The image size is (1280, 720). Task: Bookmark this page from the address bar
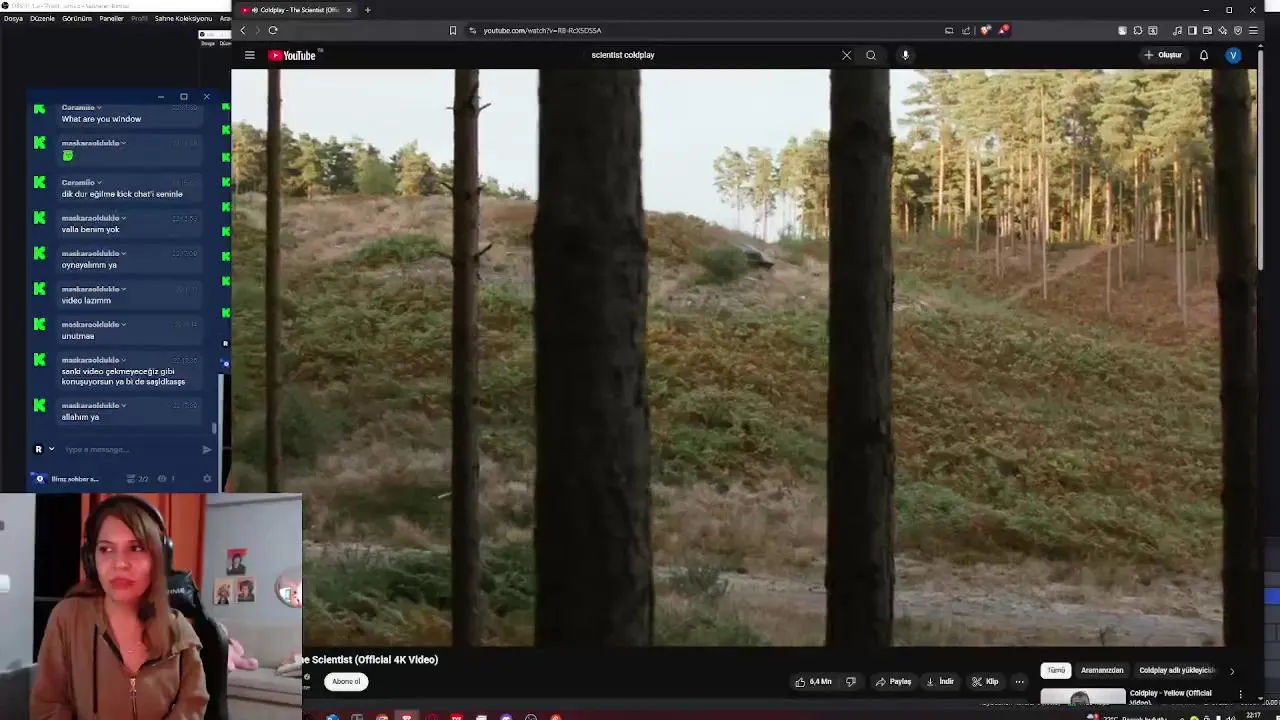point(453,30)
